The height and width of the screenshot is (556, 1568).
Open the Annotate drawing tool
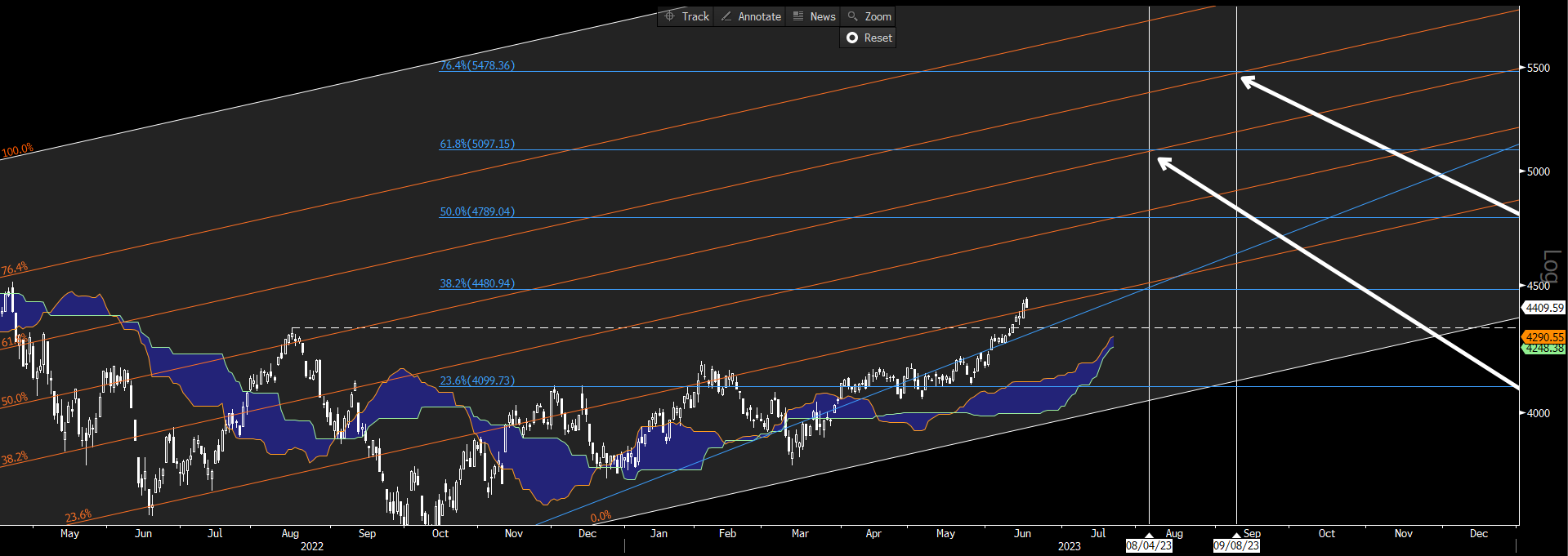[750, 16]
